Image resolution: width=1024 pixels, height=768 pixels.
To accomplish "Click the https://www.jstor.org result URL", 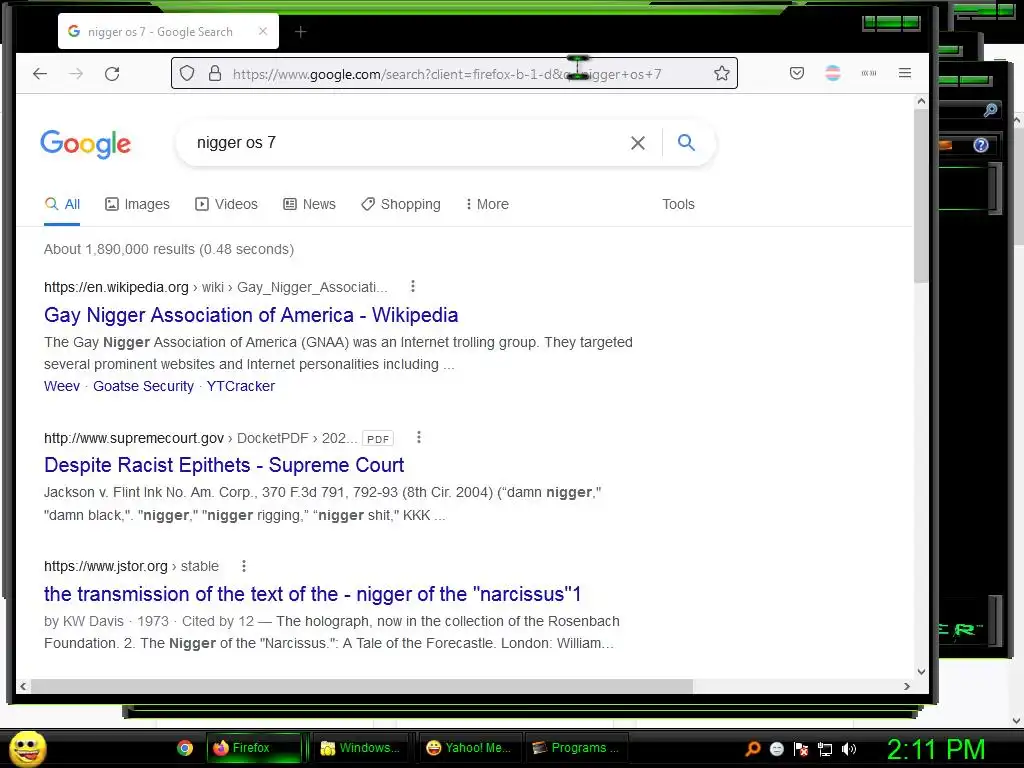I will point(106,566).
